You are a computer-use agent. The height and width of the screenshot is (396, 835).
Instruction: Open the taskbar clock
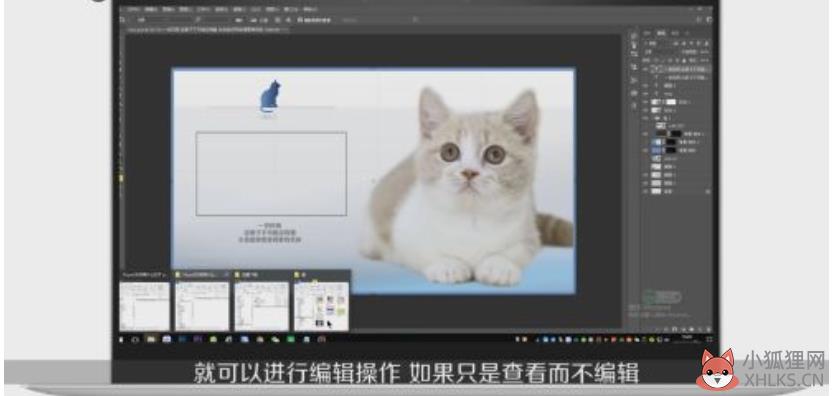pyautogui.click(x=687, y=339)
